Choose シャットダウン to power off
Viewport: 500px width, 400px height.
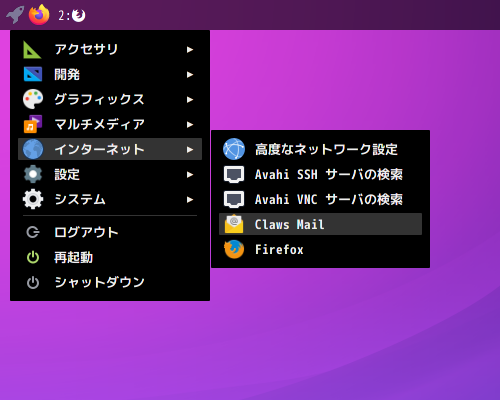[x=110, y=282]
